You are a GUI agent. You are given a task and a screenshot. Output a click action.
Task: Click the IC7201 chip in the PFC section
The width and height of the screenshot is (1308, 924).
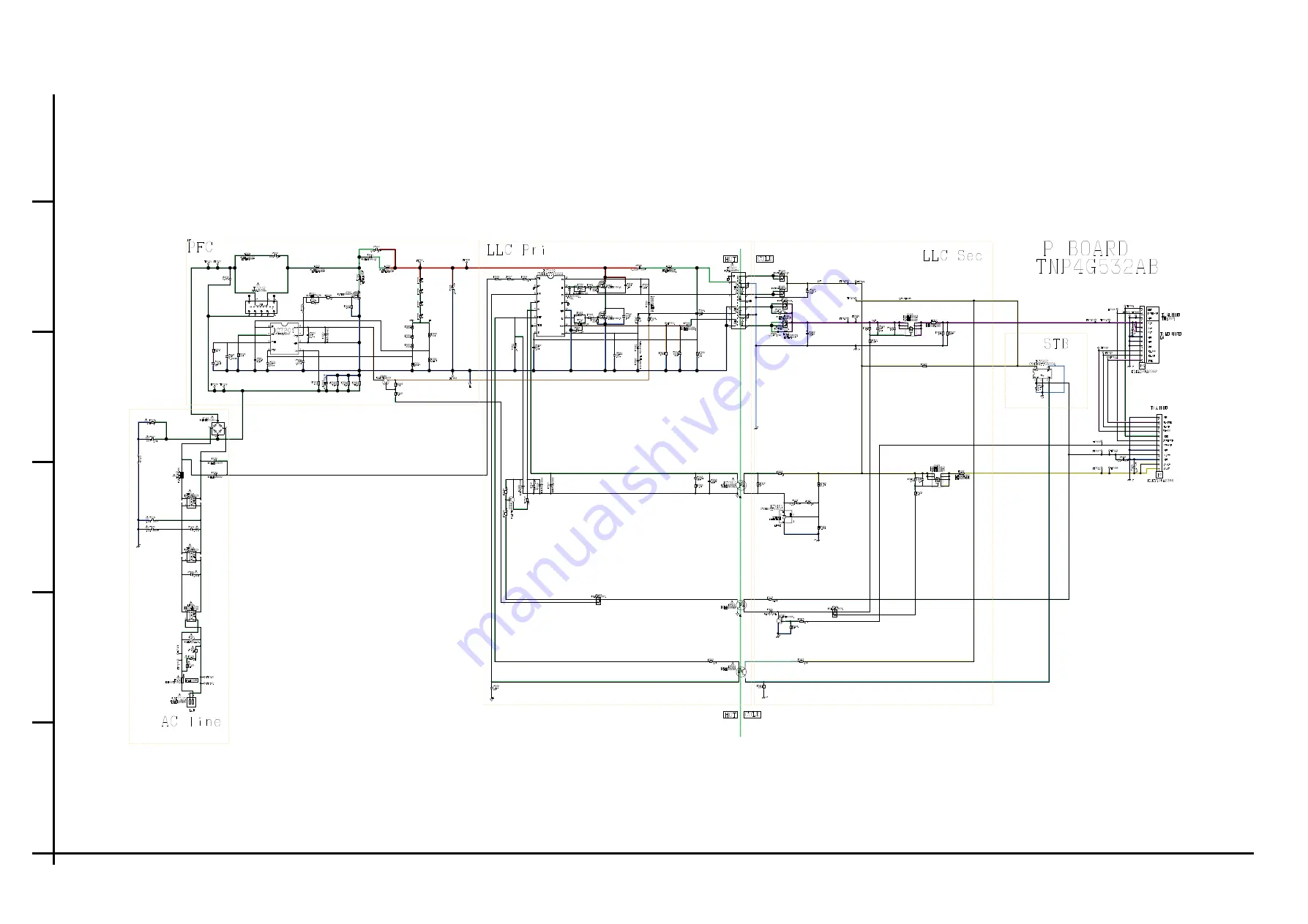[x=285, y=338]
